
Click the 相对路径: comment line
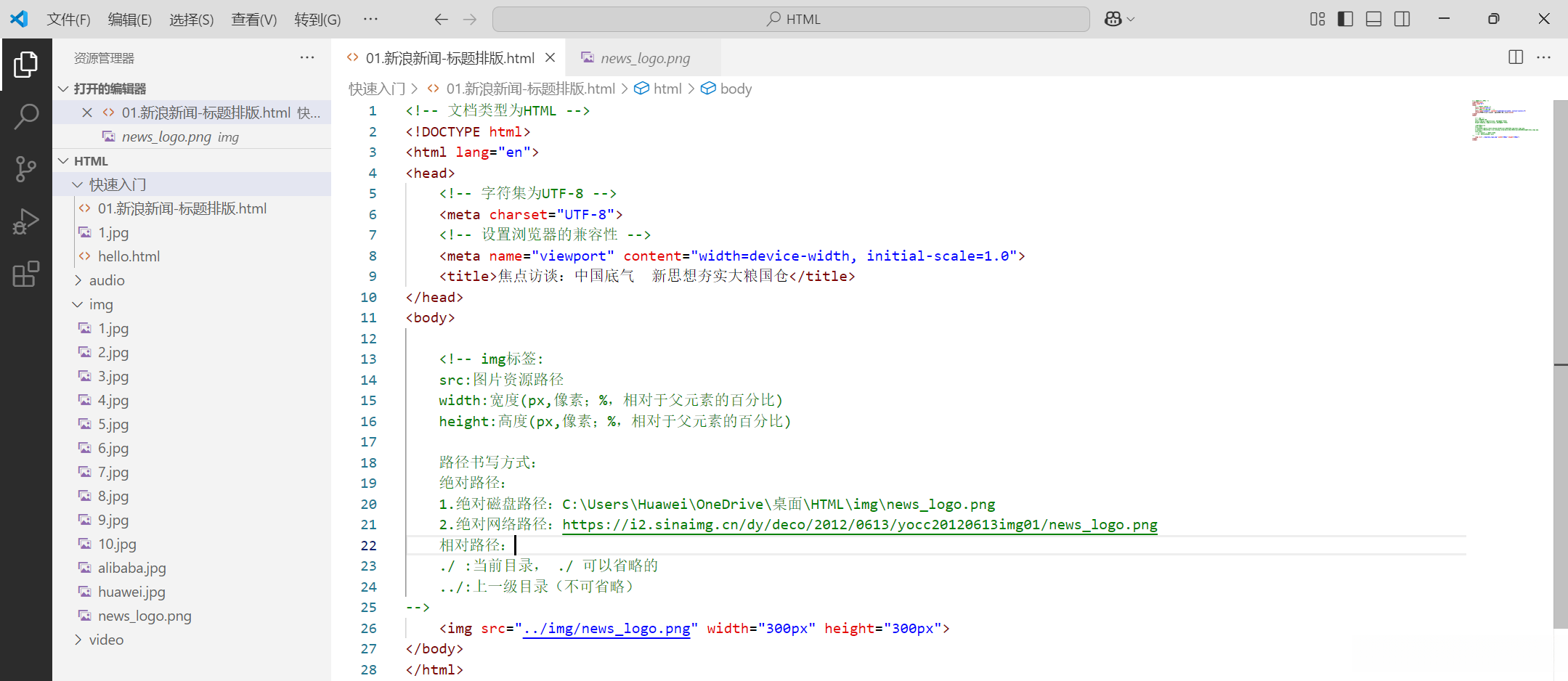pos(473,545)
